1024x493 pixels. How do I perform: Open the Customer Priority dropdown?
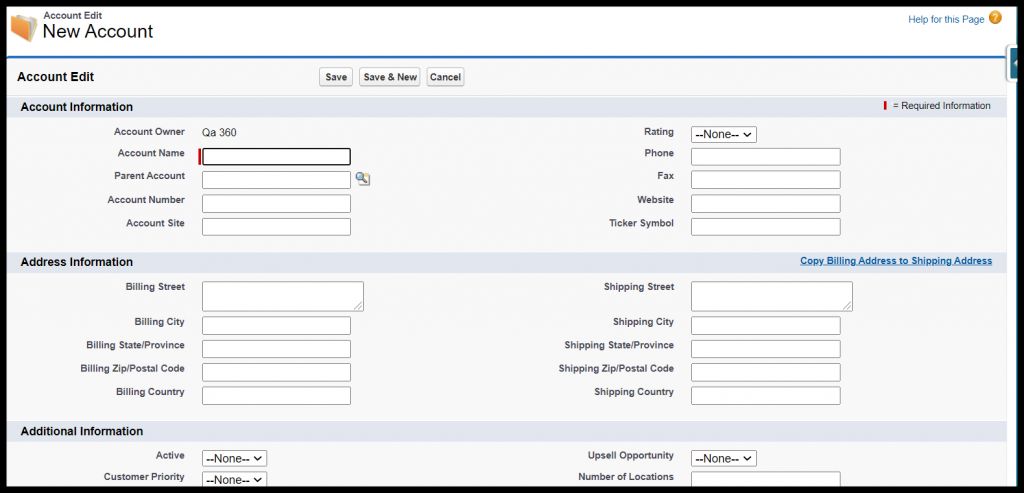pos(234,479)
